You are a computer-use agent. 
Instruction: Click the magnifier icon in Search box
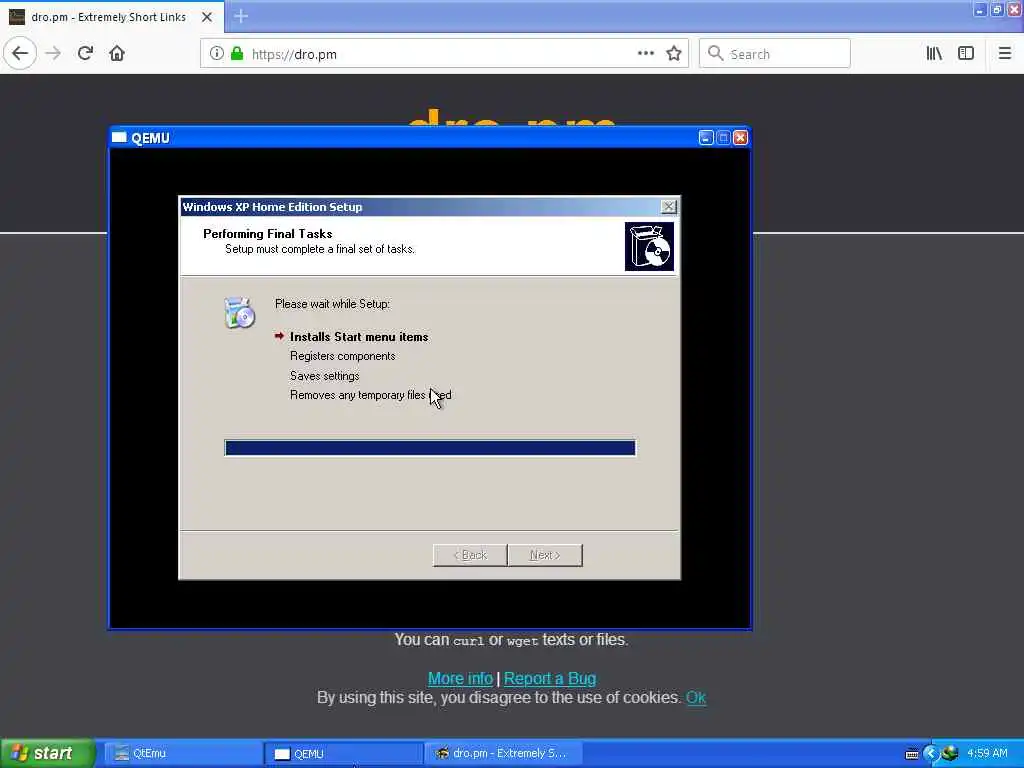(716, 54)
